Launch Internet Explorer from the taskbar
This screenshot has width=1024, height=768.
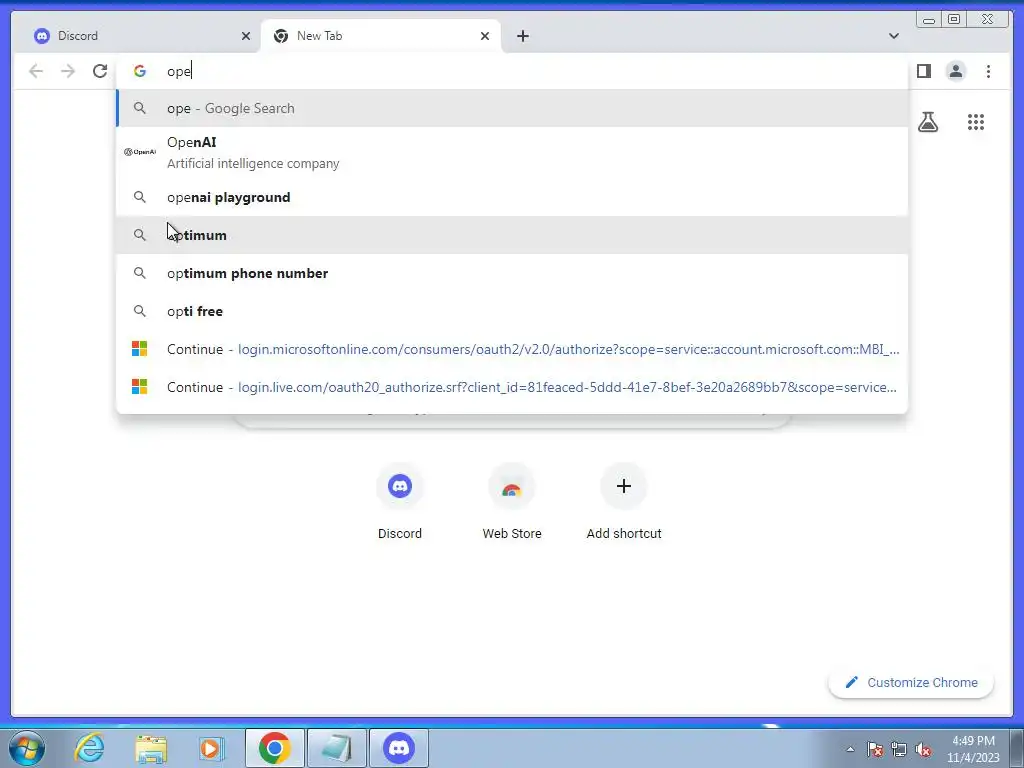(89, 748)
